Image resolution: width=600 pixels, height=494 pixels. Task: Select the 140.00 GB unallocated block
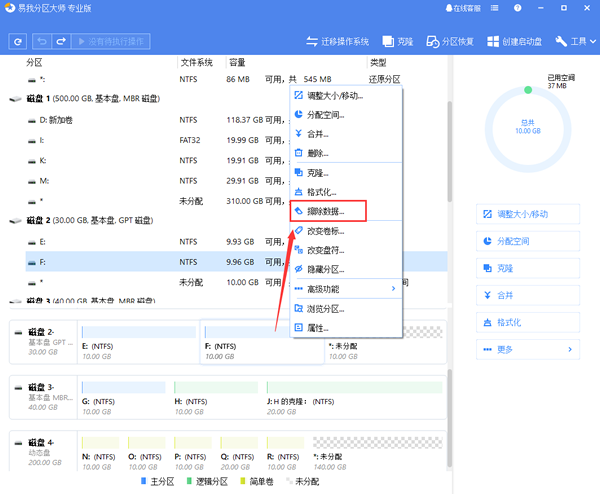(x=377, y=453)
